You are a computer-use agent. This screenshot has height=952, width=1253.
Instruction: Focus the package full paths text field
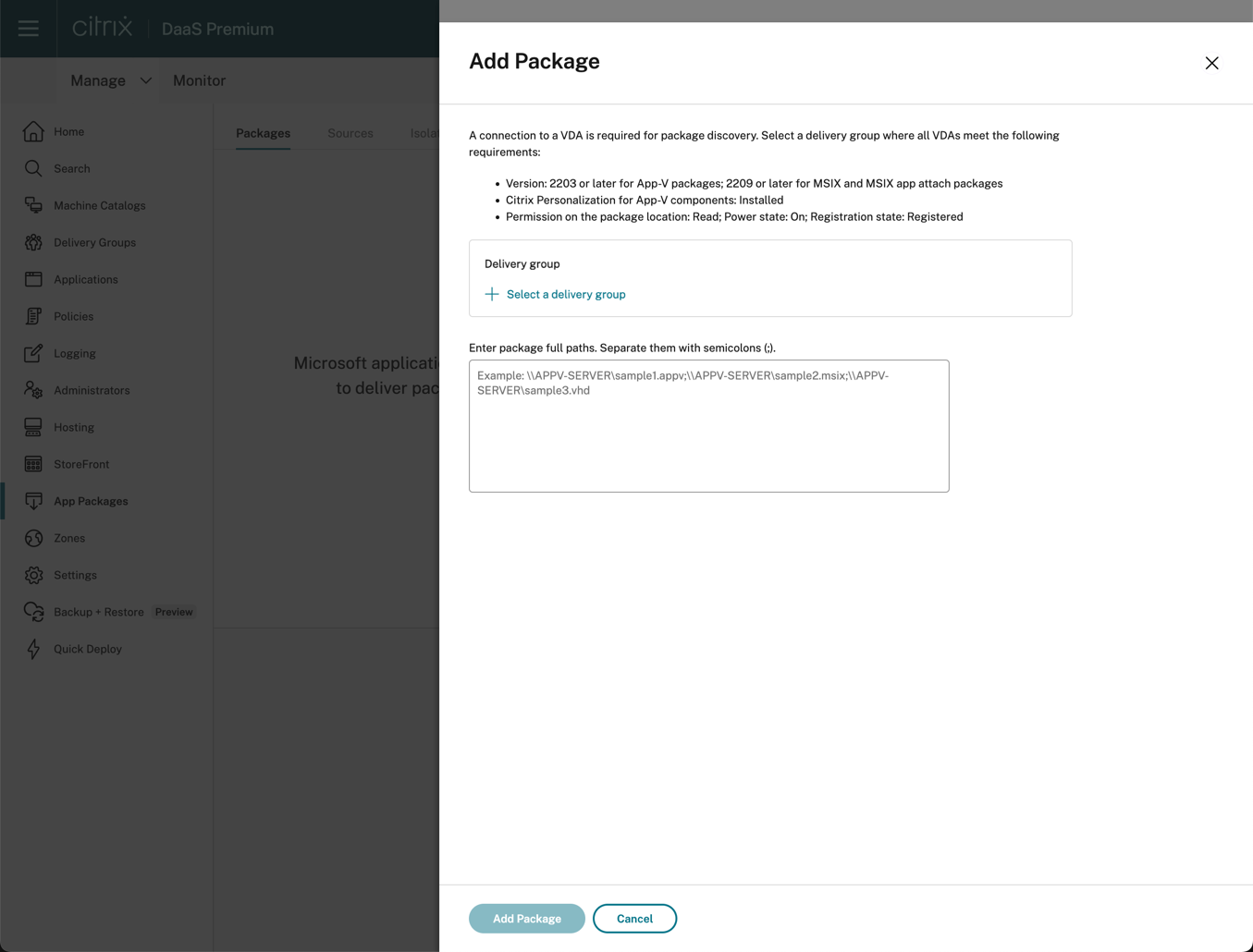coord(708,426)
